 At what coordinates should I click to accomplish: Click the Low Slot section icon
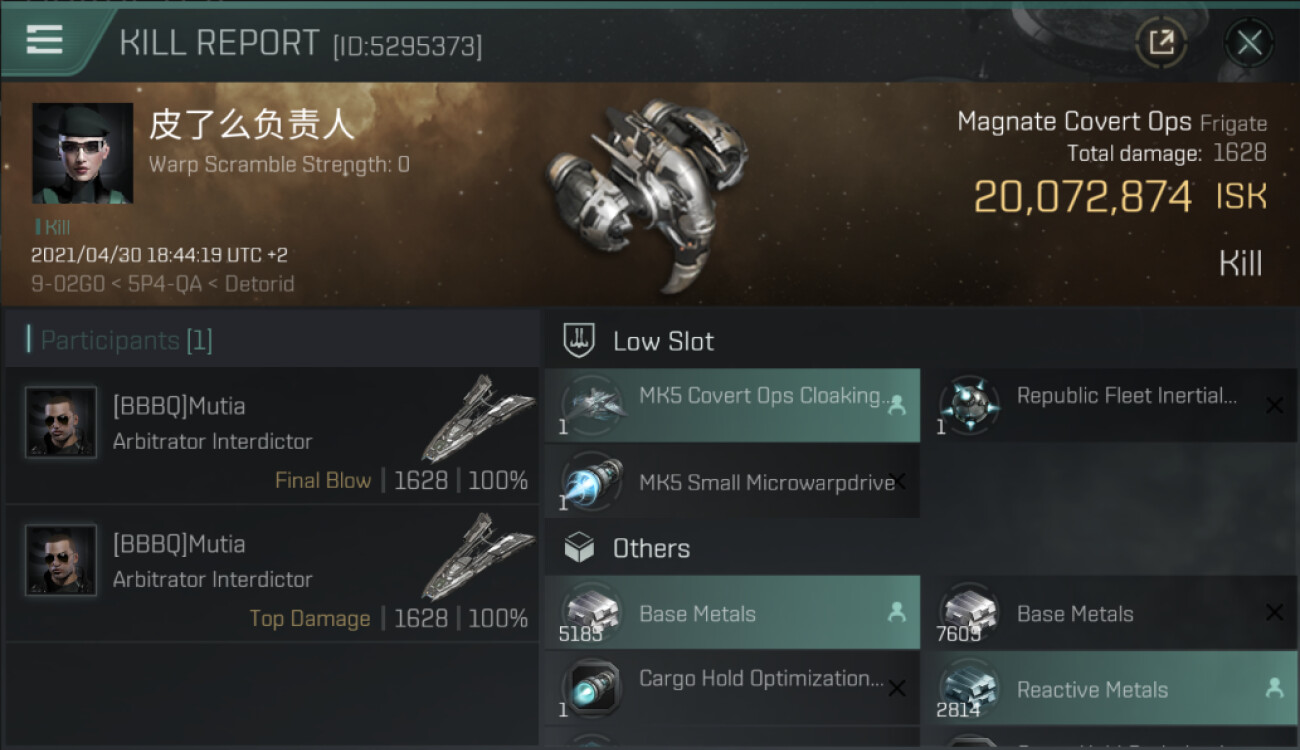579,341
